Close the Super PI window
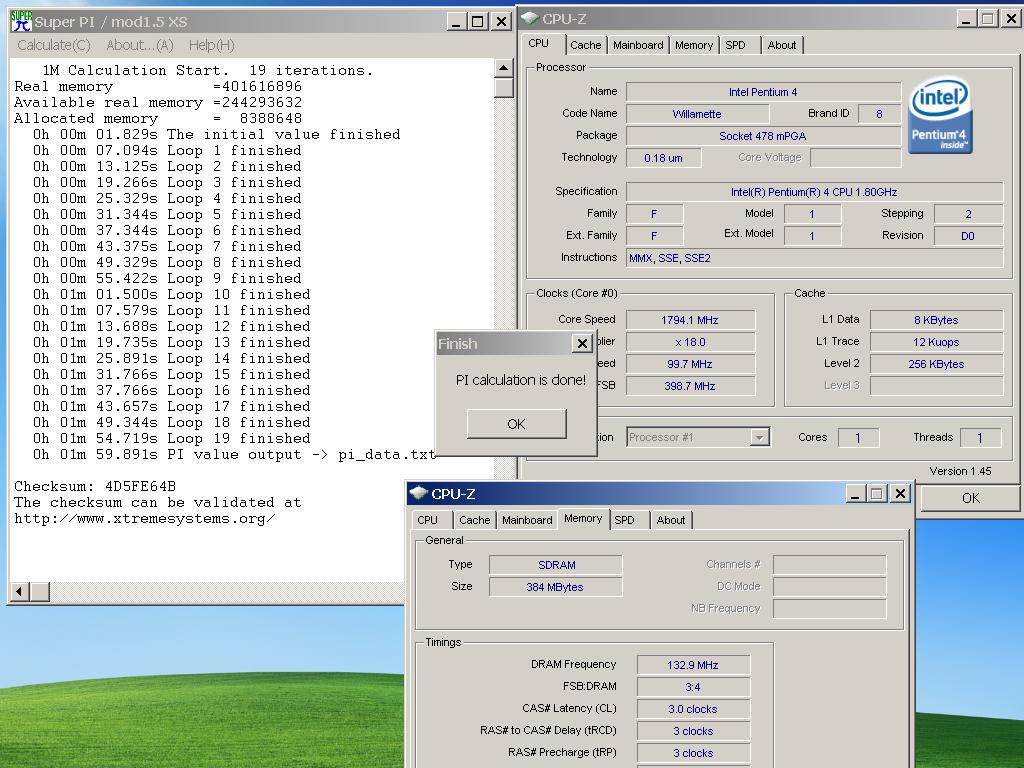Image resolution: width=1024 pixels, height=768 pixels. coord(501,22)
